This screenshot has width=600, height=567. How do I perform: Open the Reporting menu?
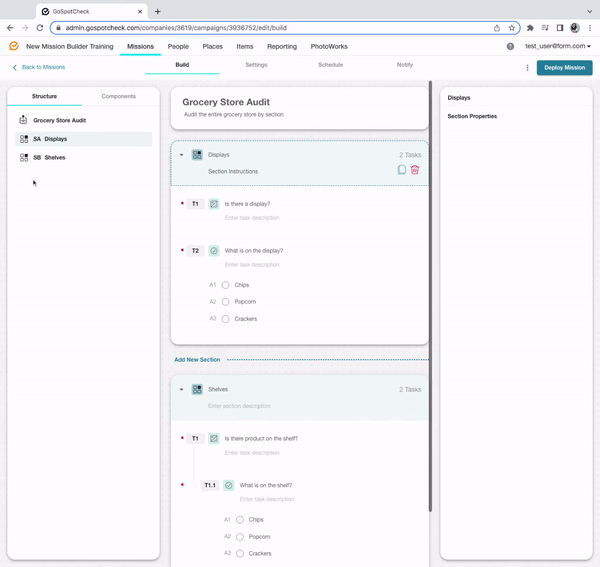pyautogui.click(x=282, y=46)
